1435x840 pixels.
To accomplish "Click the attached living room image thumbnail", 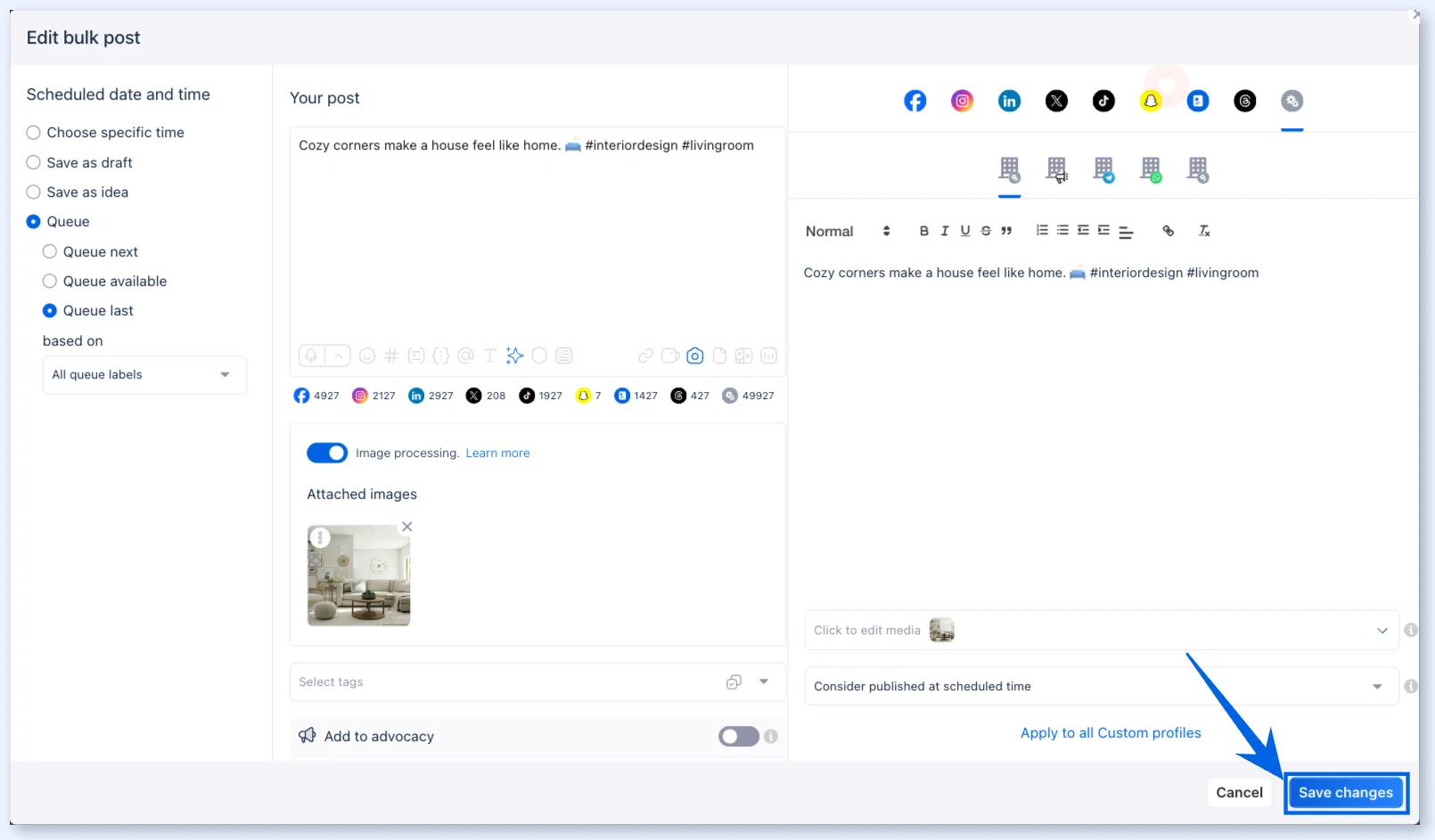I will [359, 575].
